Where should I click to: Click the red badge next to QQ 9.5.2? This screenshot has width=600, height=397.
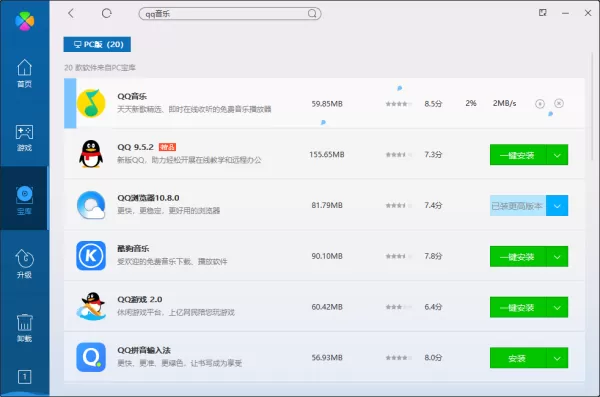coord(167,147)
